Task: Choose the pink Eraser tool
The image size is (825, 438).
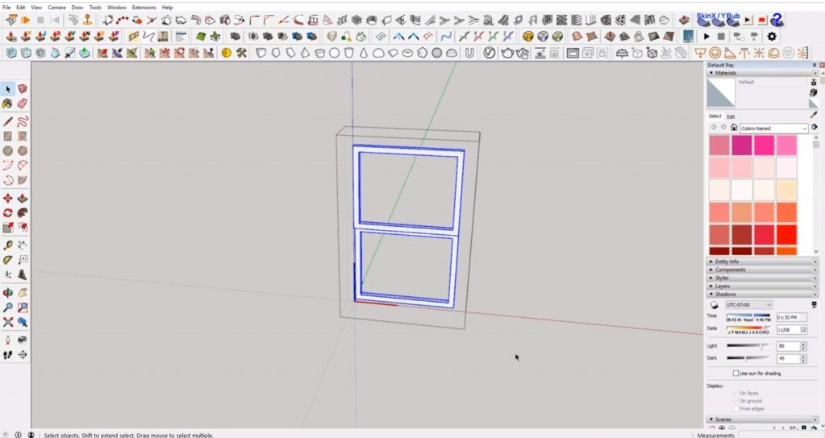Action: 22,104
